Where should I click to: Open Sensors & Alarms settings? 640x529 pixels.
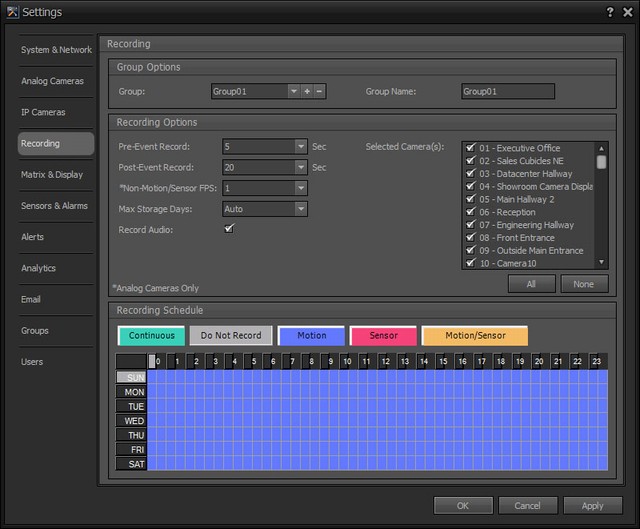56,206
